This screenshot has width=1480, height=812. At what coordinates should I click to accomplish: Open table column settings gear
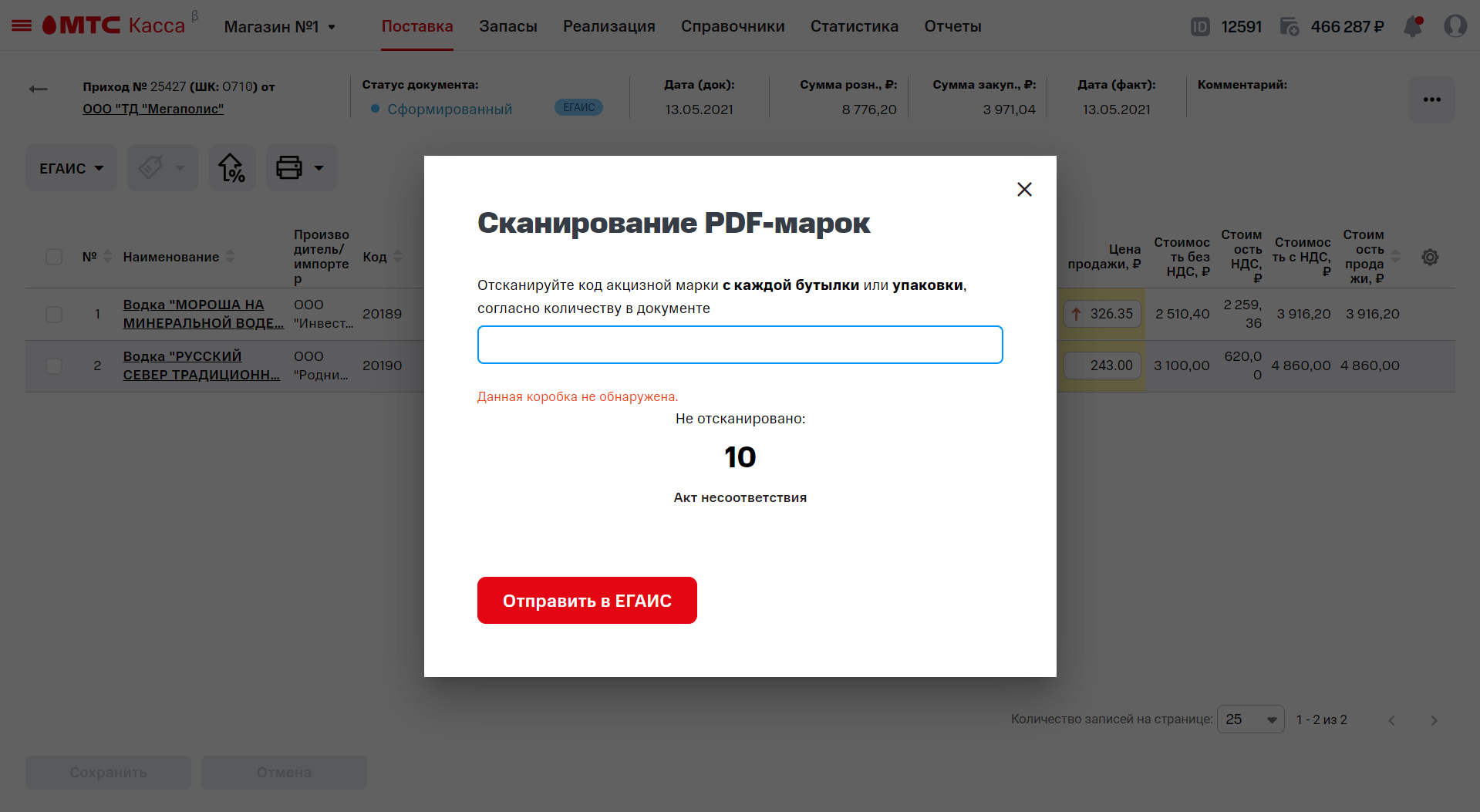click(x=1430, y=257)
